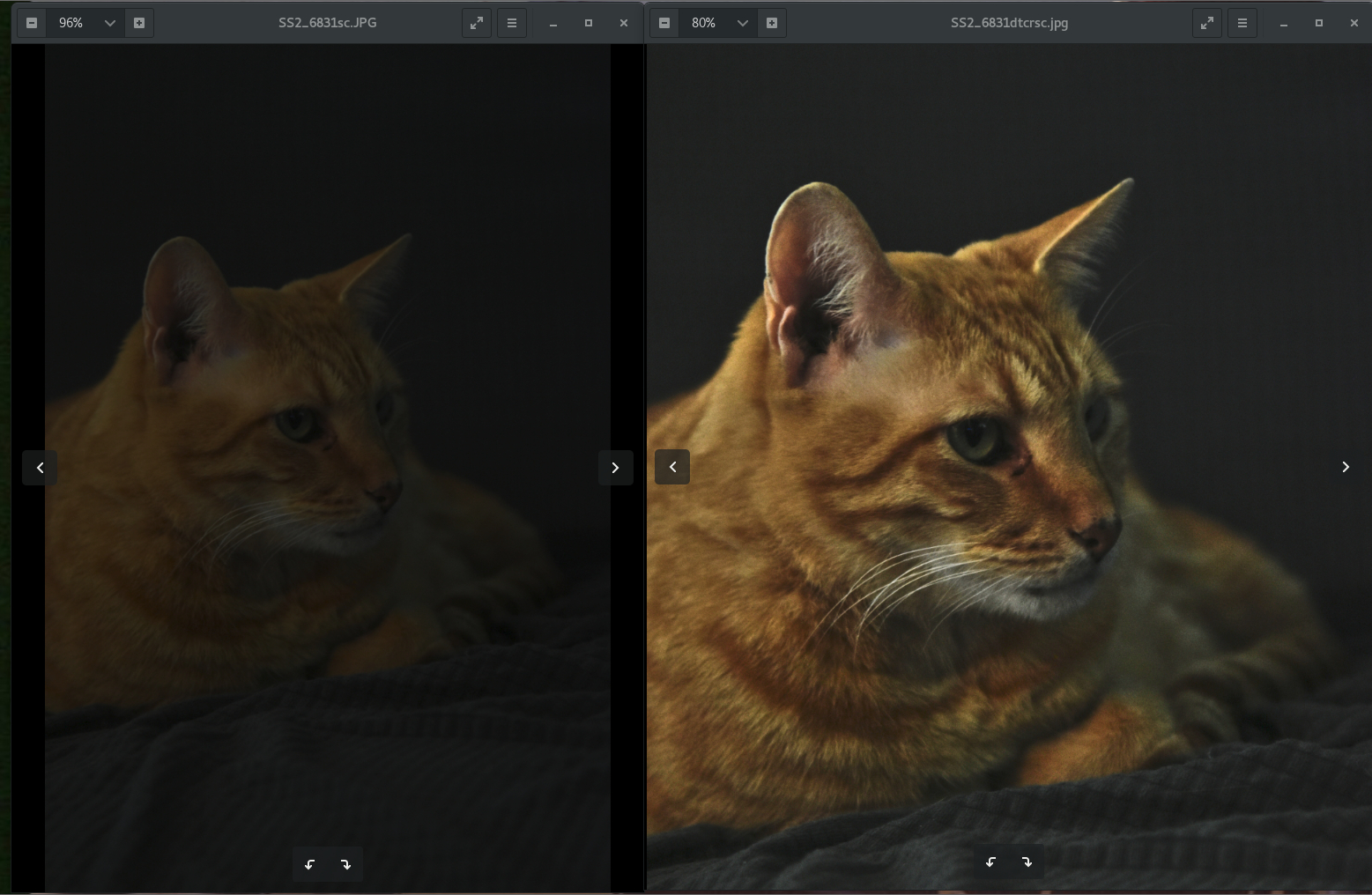Maximize the SS2_6831dtcrsc.jpg window
The image size is (1372, 895).
(x=1319, y=23)
